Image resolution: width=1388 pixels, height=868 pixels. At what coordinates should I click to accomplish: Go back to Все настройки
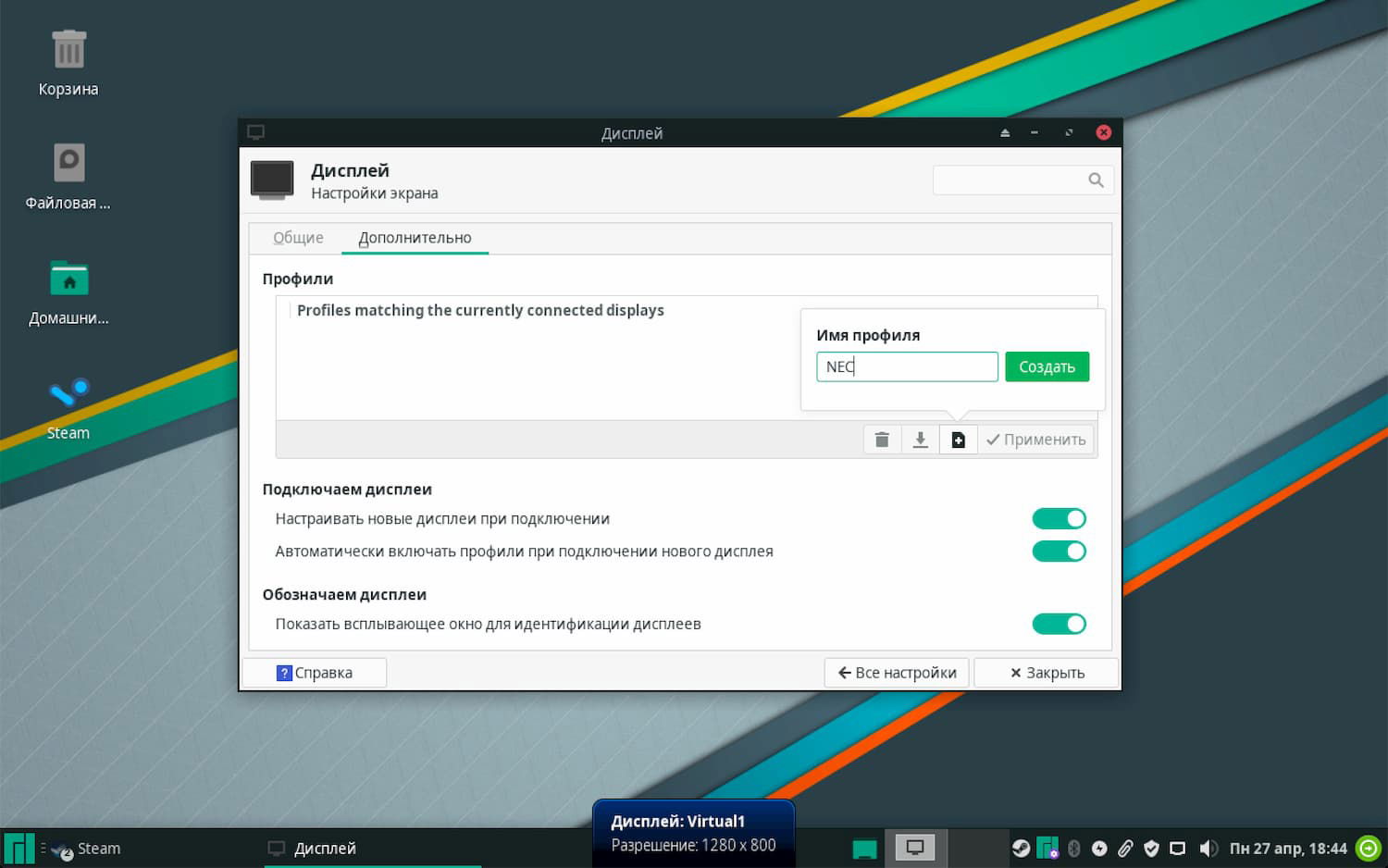tap(897, 673)
